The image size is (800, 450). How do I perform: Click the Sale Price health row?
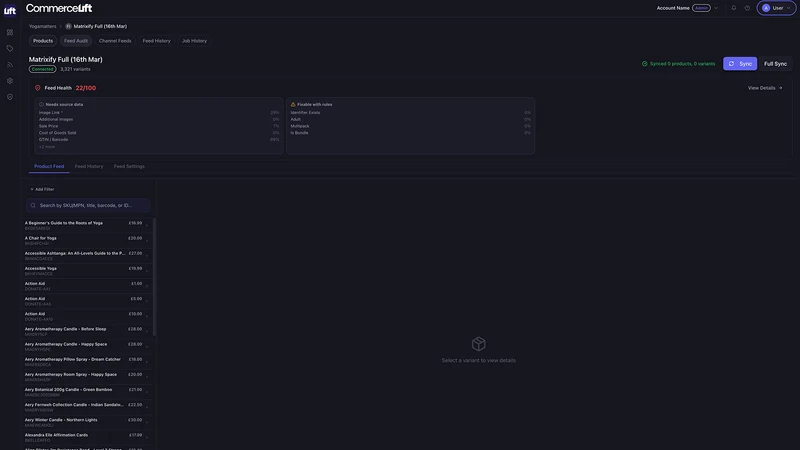(x=159, y=126)
